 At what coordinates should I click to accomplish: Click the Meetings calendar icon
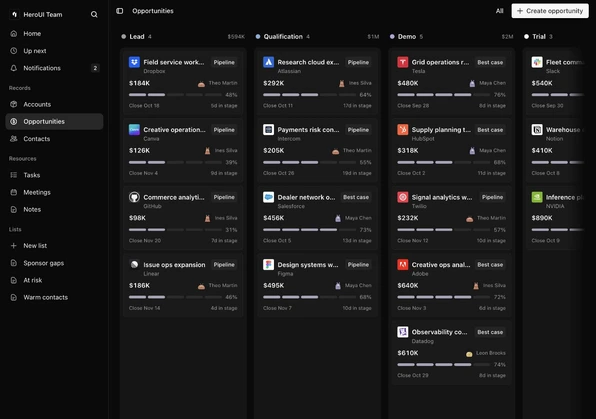pyautogui.click(x=14, y=192)
